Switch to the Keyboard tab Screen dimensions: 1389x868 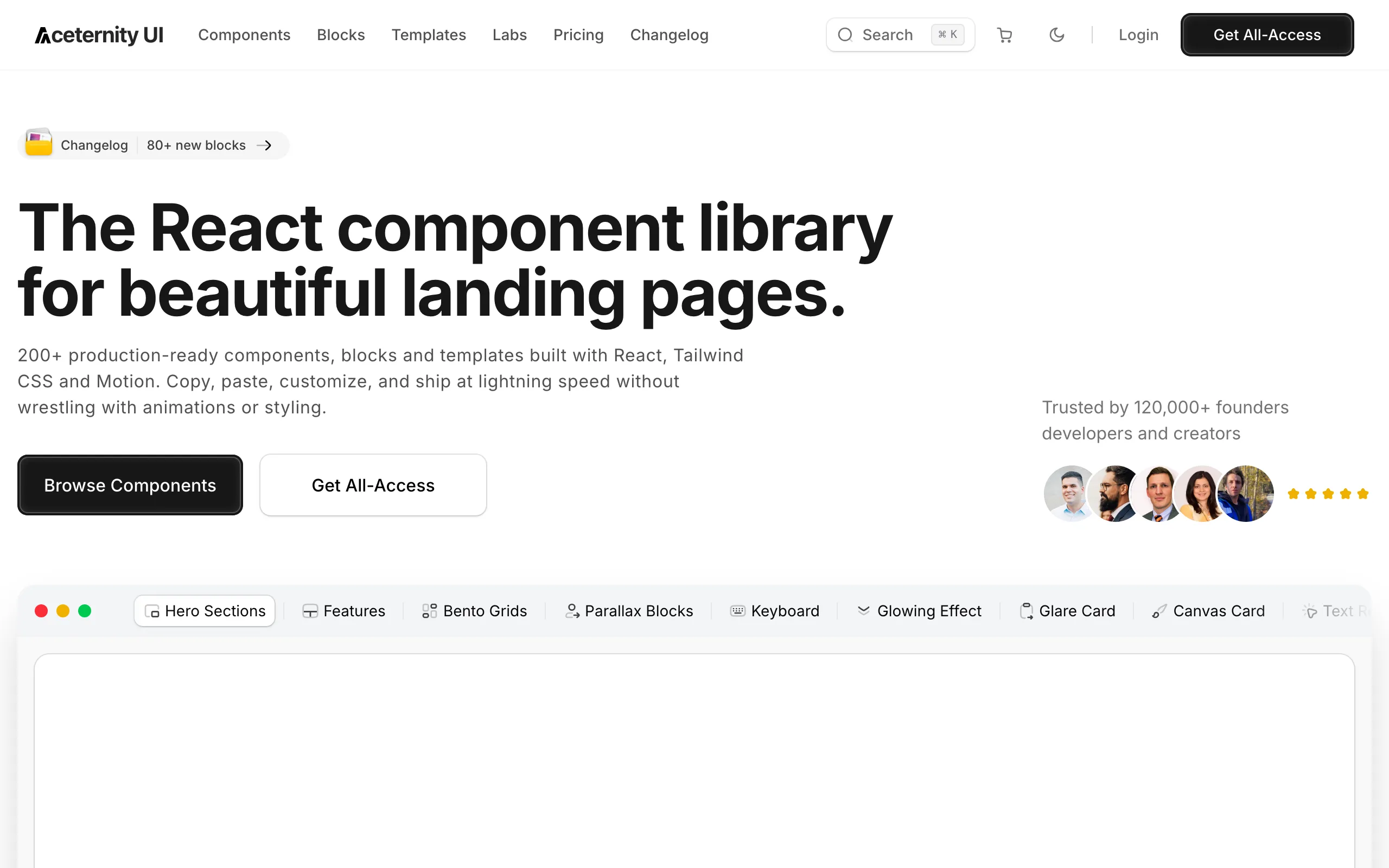tap(775, 611)
